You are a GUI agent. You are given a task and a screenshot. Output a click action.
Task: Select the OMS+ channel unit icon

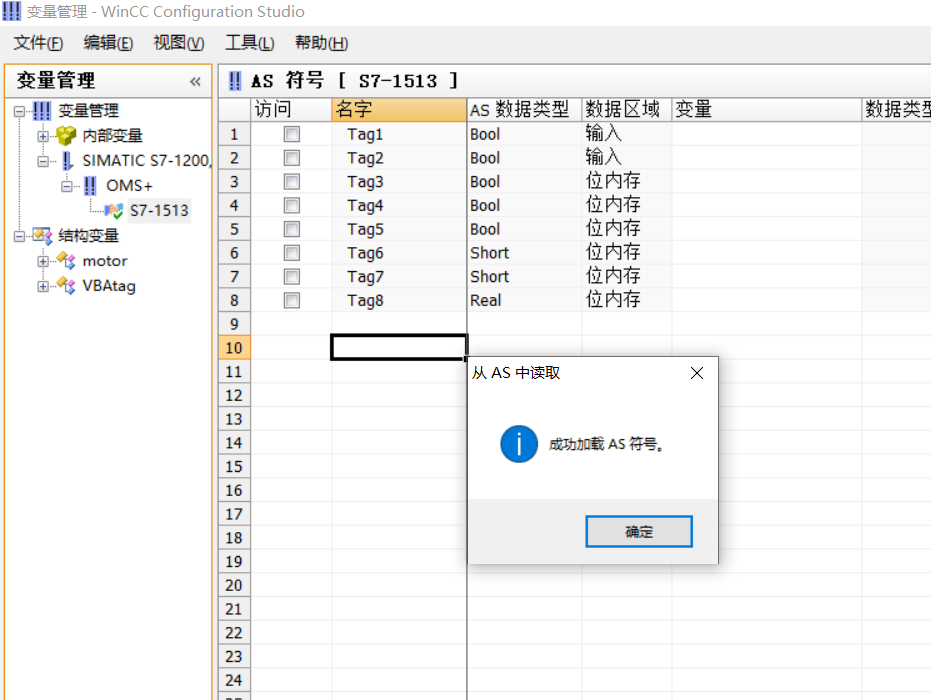[x=90, y=186]
